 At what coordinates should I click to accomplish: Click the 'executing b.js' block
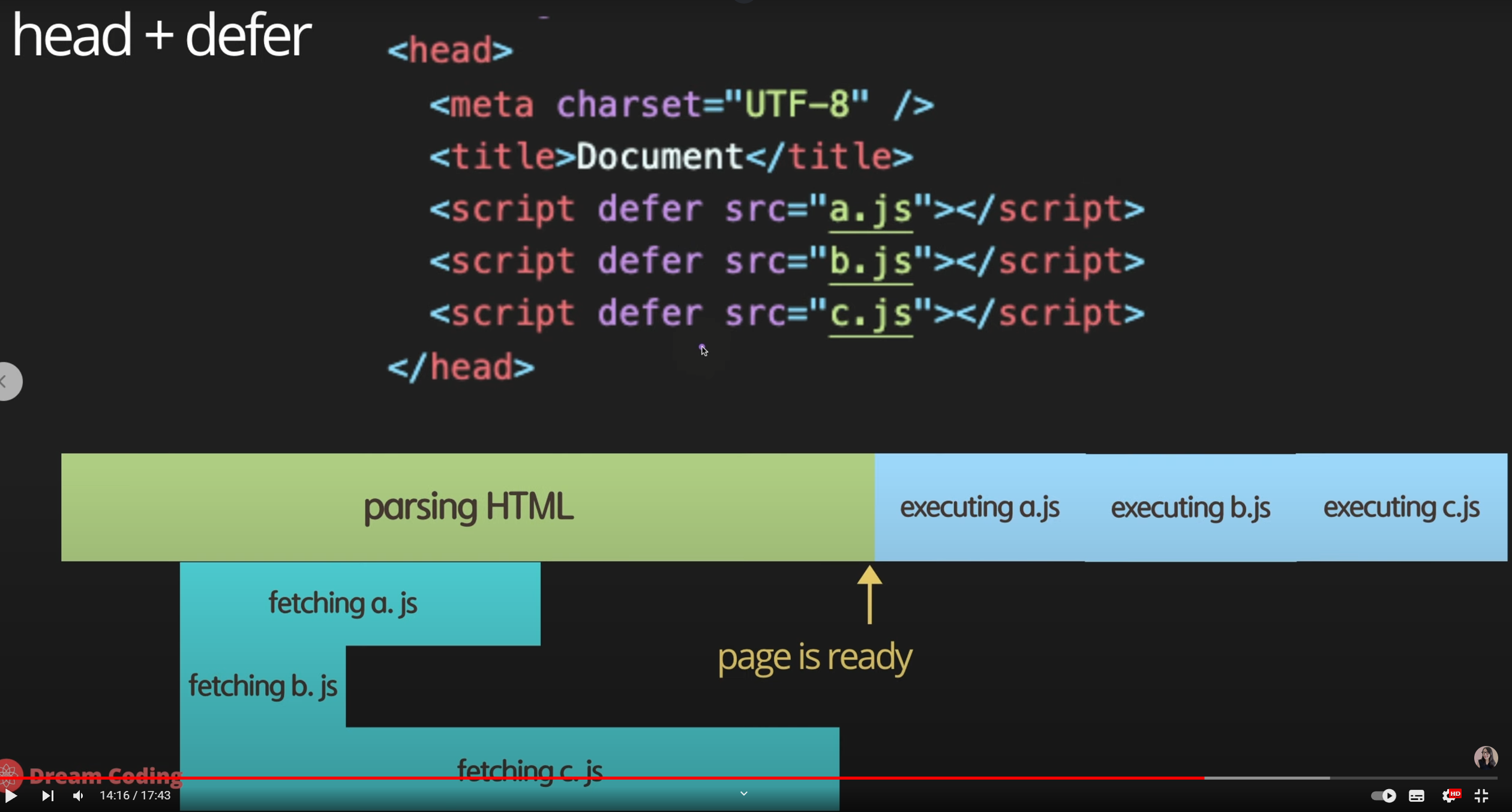coord(1190,508)
